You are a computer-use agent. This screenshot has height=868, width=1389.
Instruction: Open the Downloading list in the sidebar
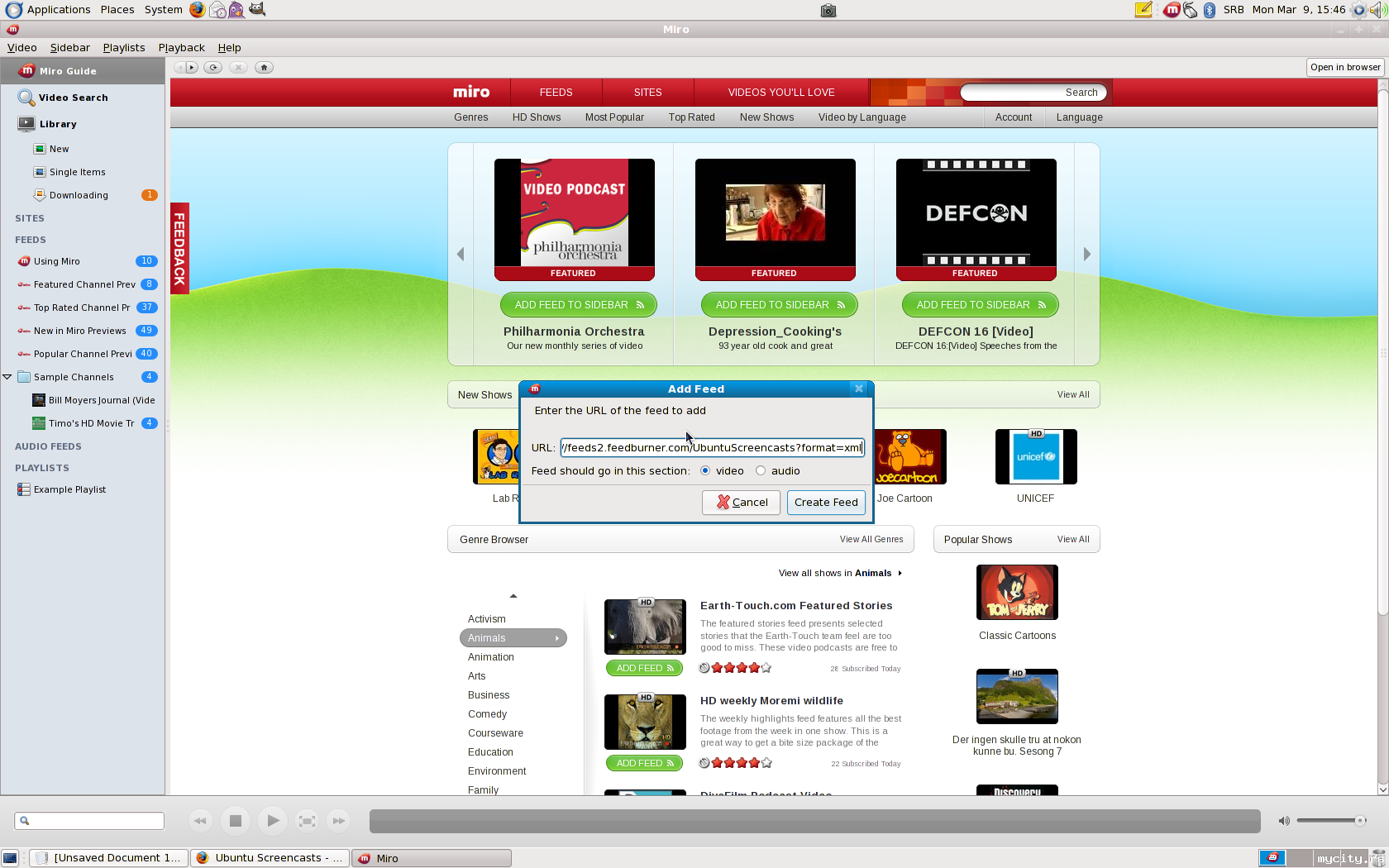point(83,195)
